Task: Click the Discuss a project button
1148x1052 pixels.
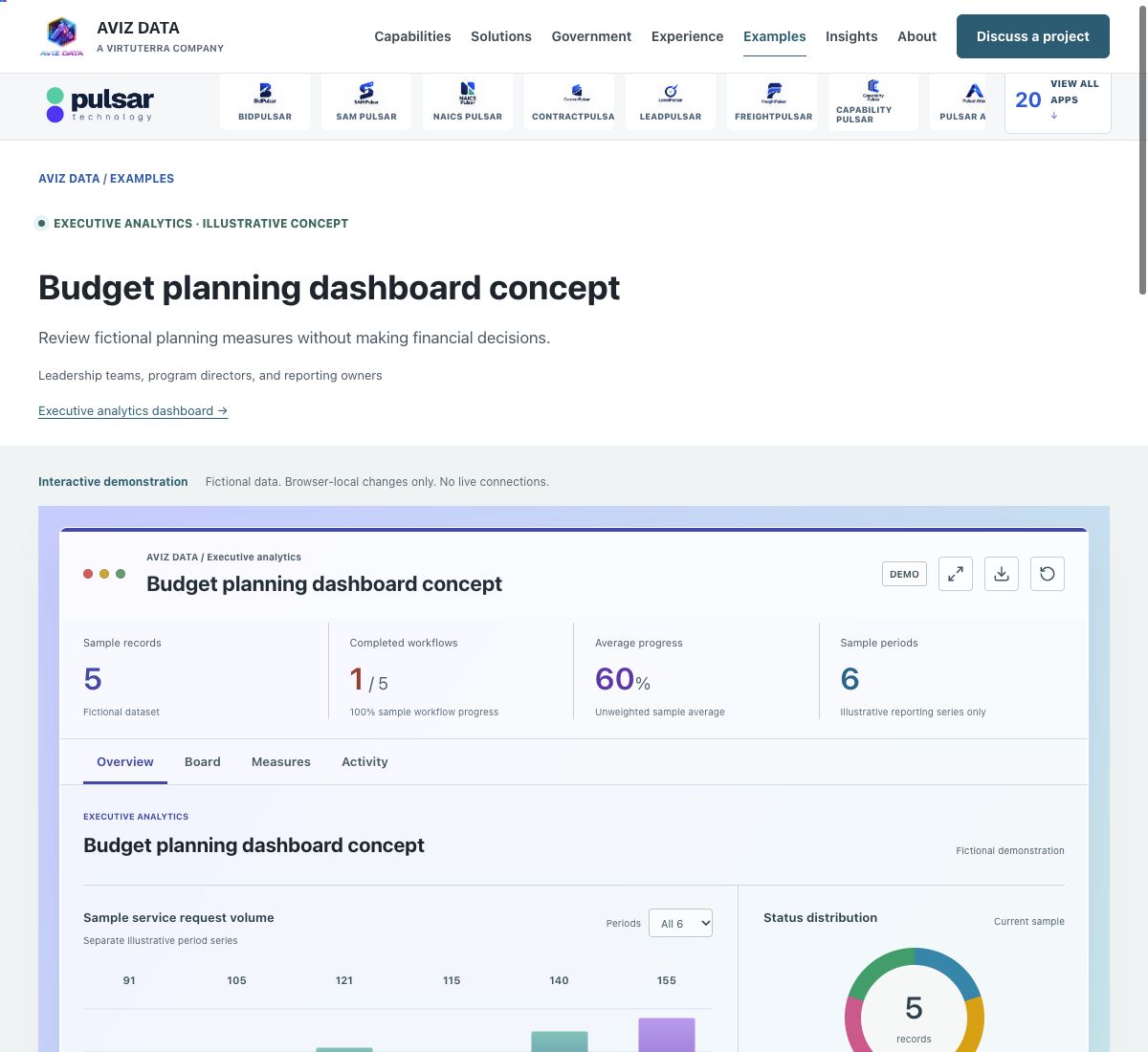Action: tap(1033, 36)
